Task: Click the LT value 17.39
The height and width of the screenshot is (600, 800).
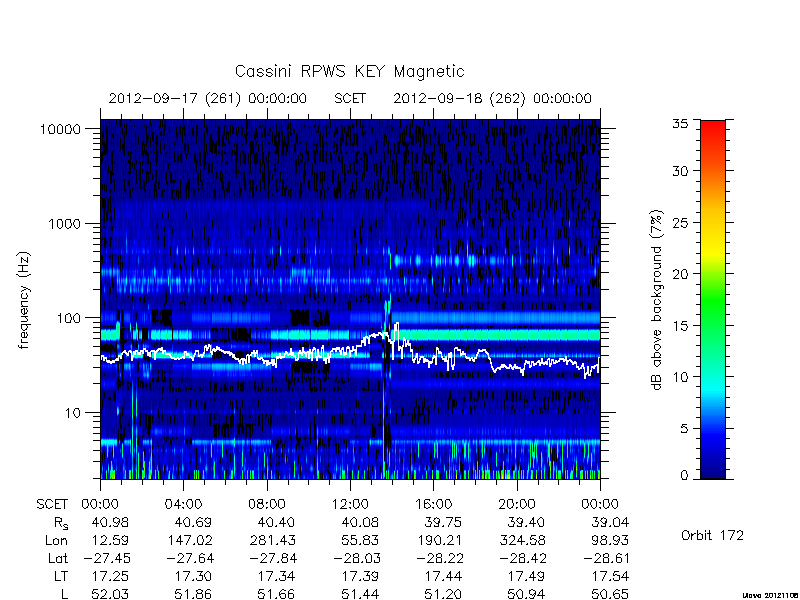Action: [x=359, y=577]
